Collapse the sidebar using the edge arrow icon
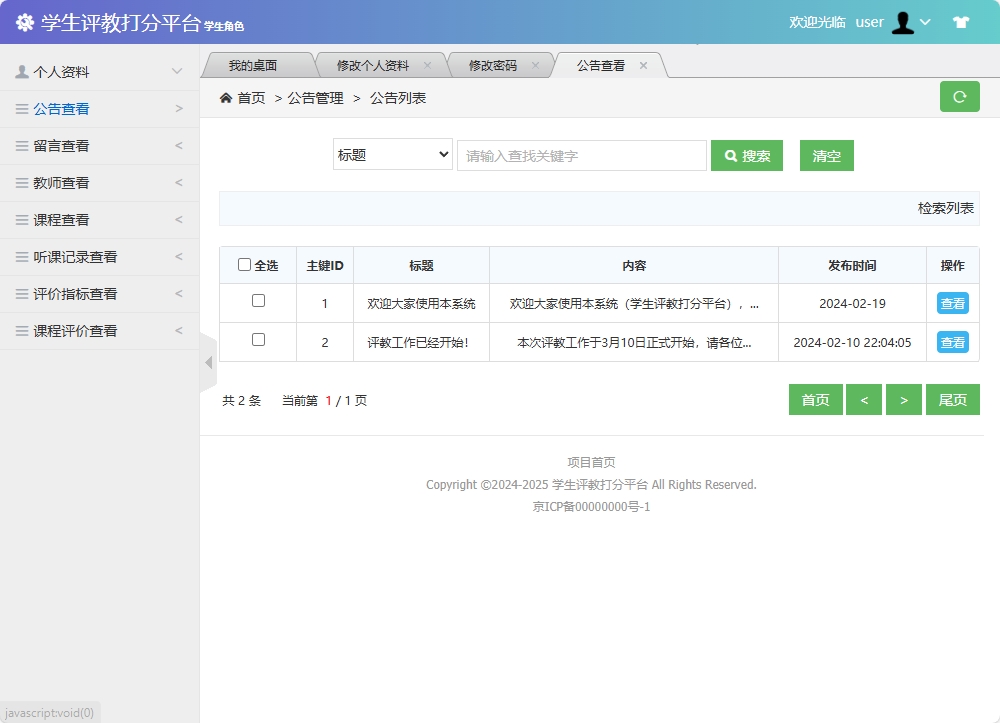The width and height of the screenshot is (1000, 723). (208, 362)
